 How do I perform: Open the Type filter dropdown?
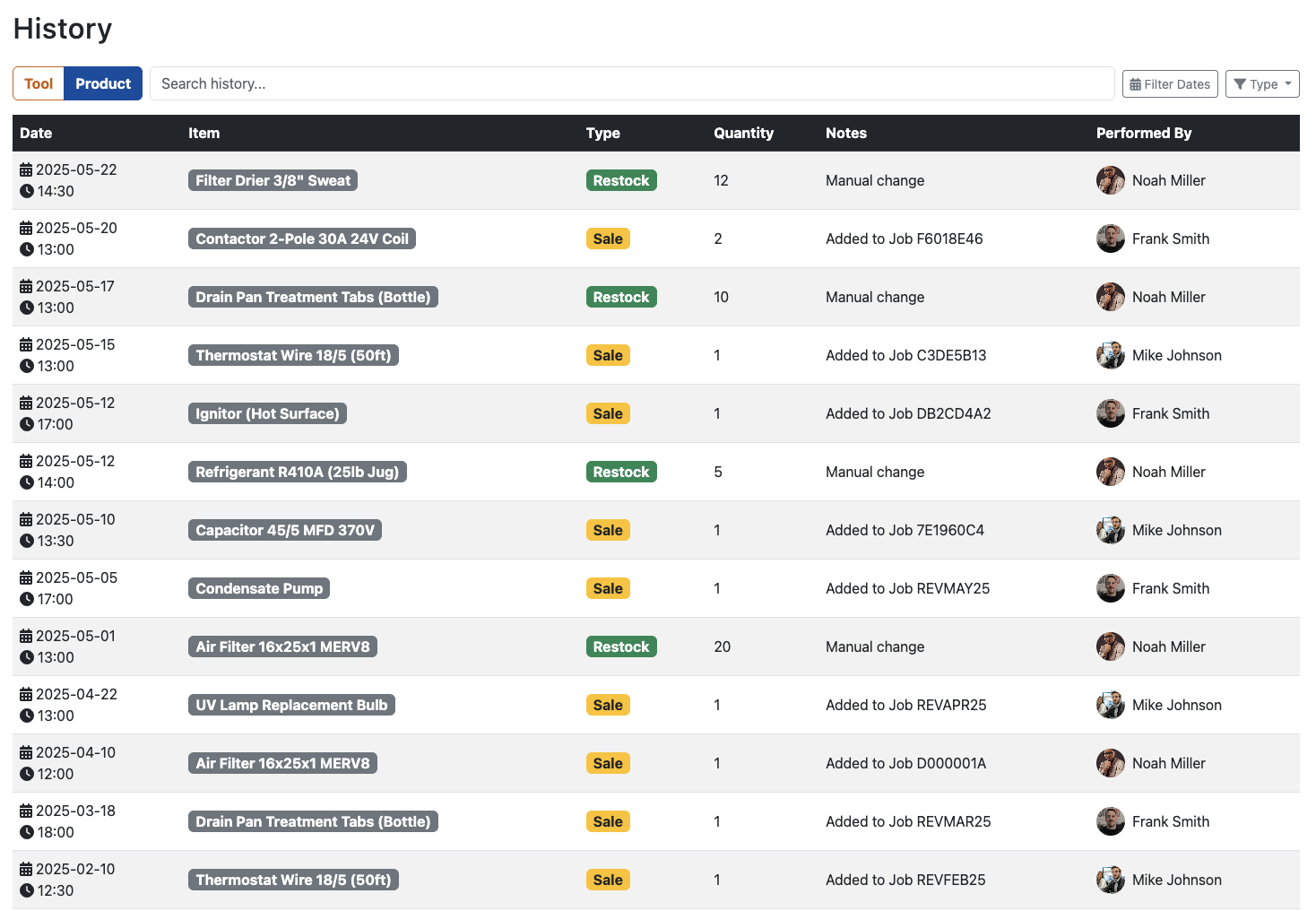point(1262,83)
